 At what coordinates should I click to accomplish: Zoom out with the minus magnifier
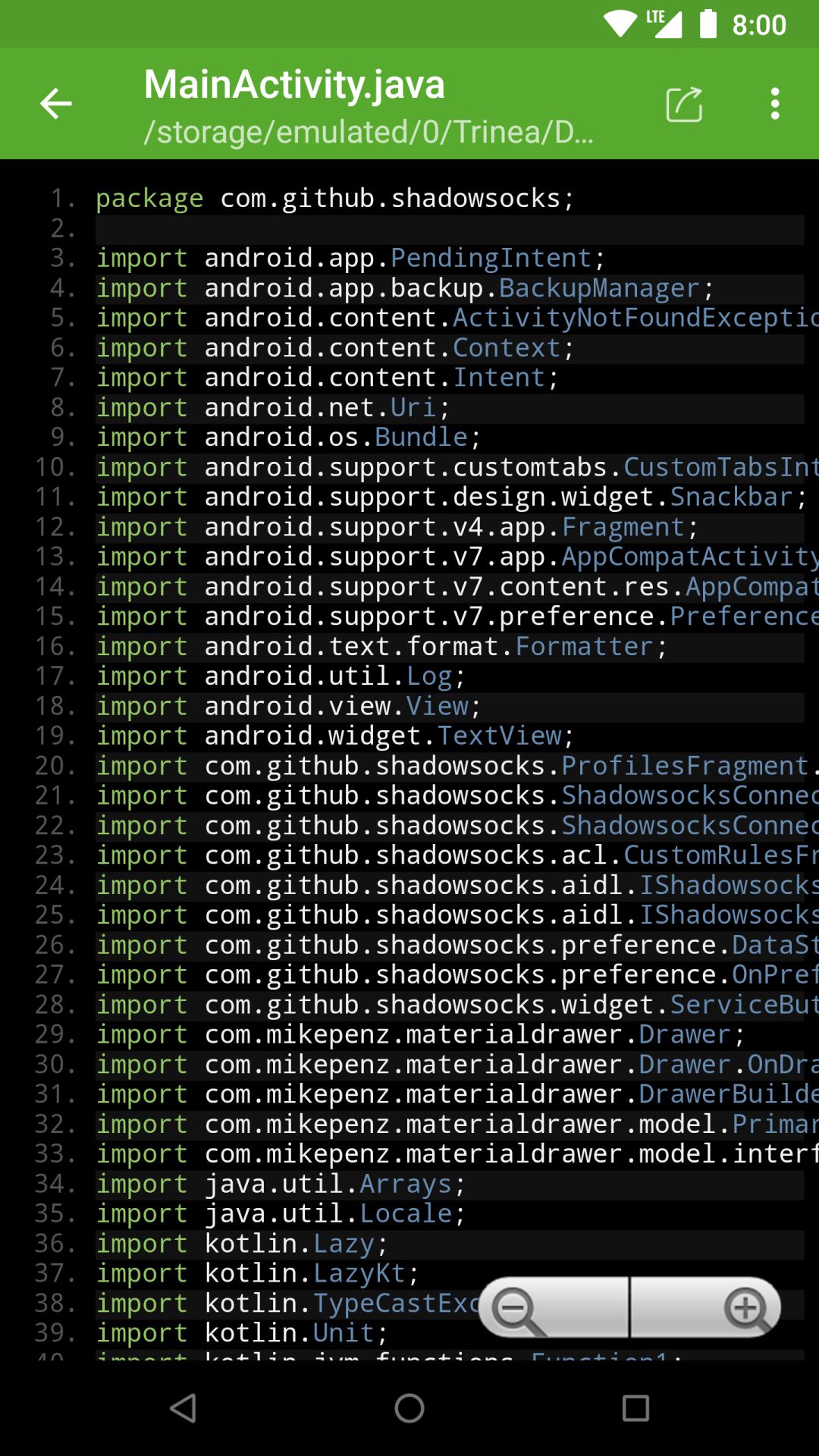(517, 1308)
